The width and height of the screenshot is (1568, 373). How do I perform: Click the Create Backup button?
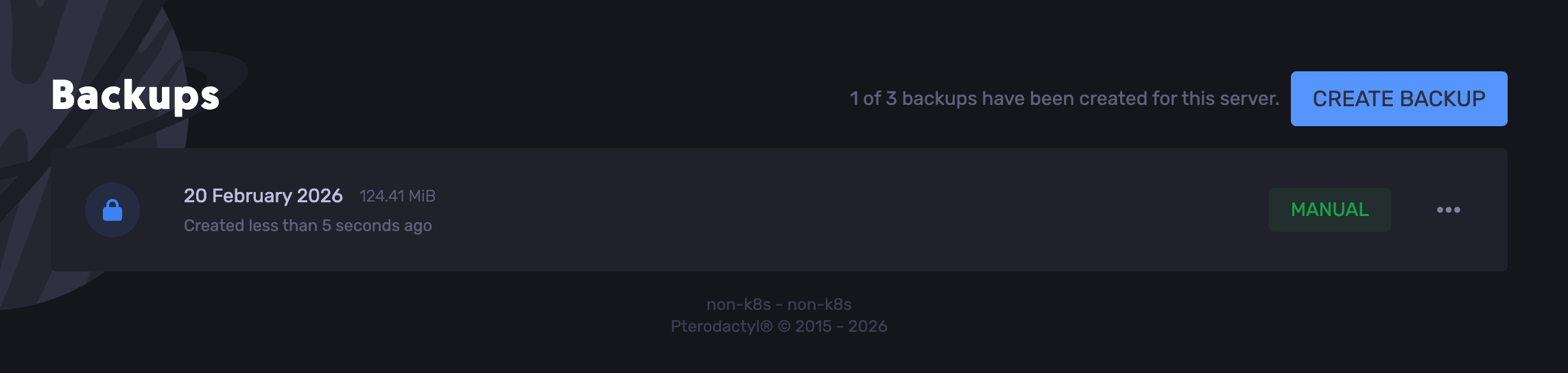click(1399, 99)
